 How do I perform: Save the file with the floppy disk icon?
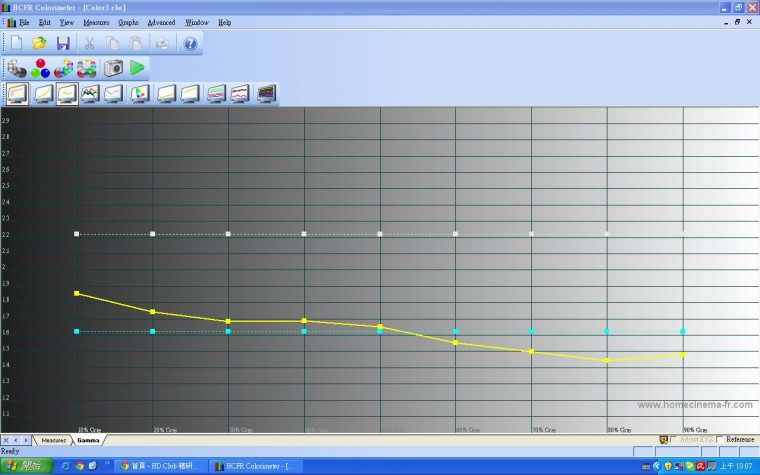pos(63,43)
